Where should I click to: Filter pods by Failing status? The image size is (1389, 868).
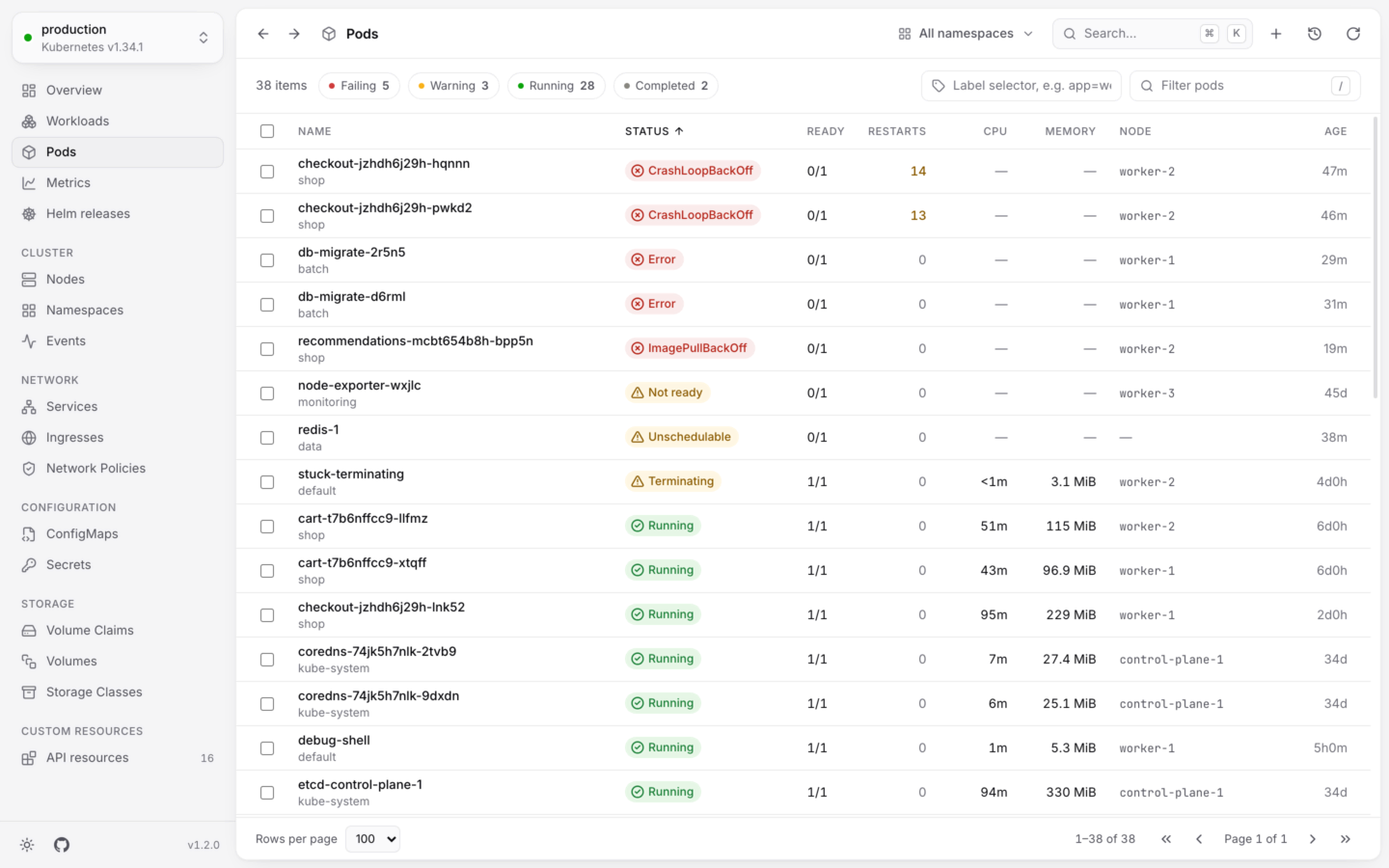359,86
